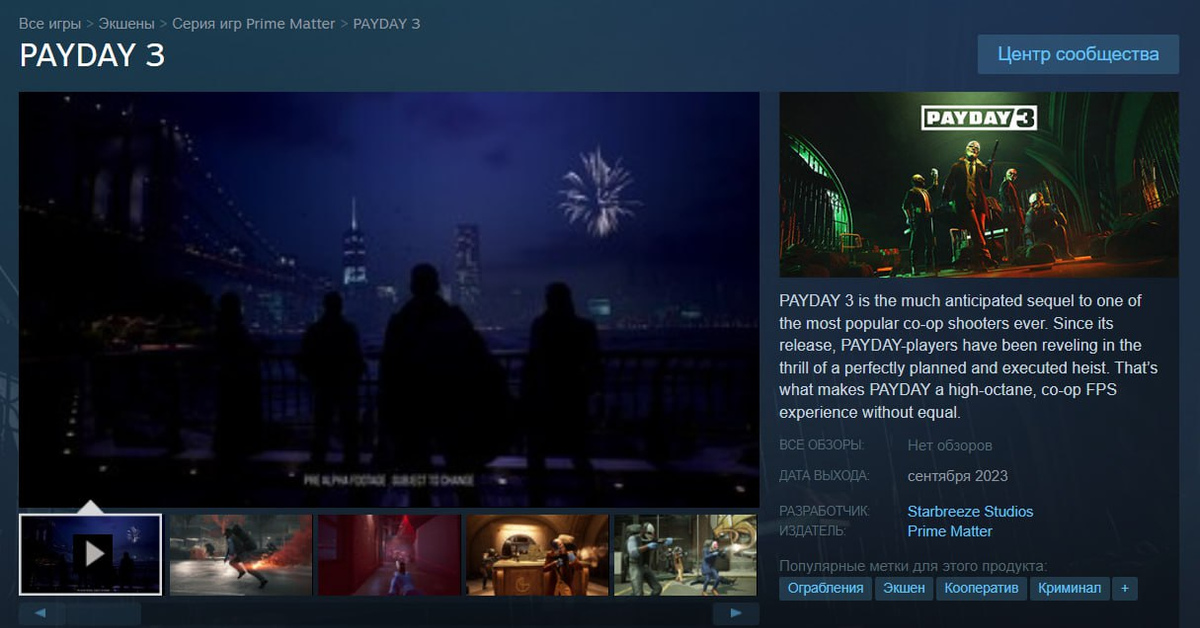The width and height of the screenshot is (1200, 628).
Task: View the bank lobby screenshot thumbnail
Action: coord(537,555)
